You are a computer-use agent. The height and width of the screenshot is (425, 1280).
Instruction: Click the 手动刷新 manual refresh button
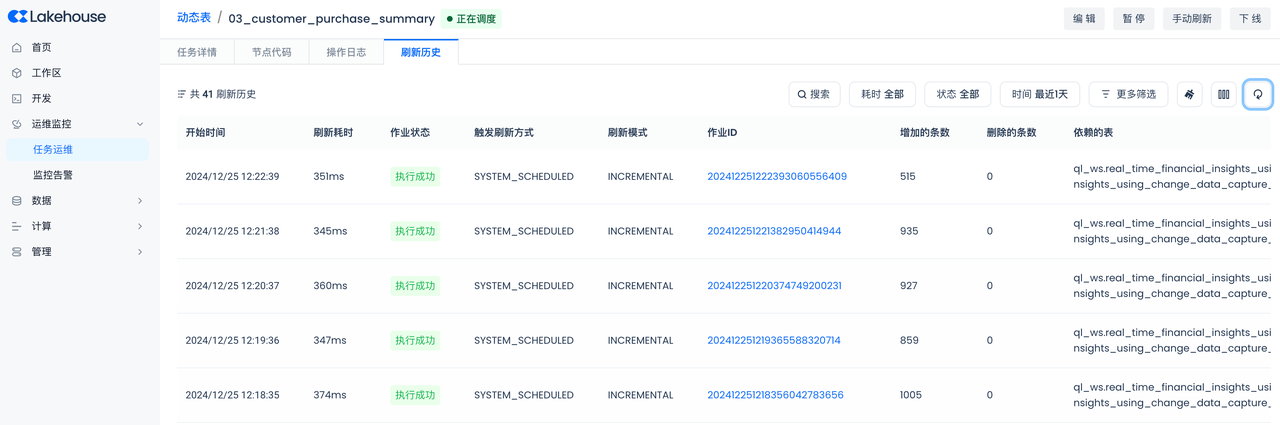pos(1191,18)
